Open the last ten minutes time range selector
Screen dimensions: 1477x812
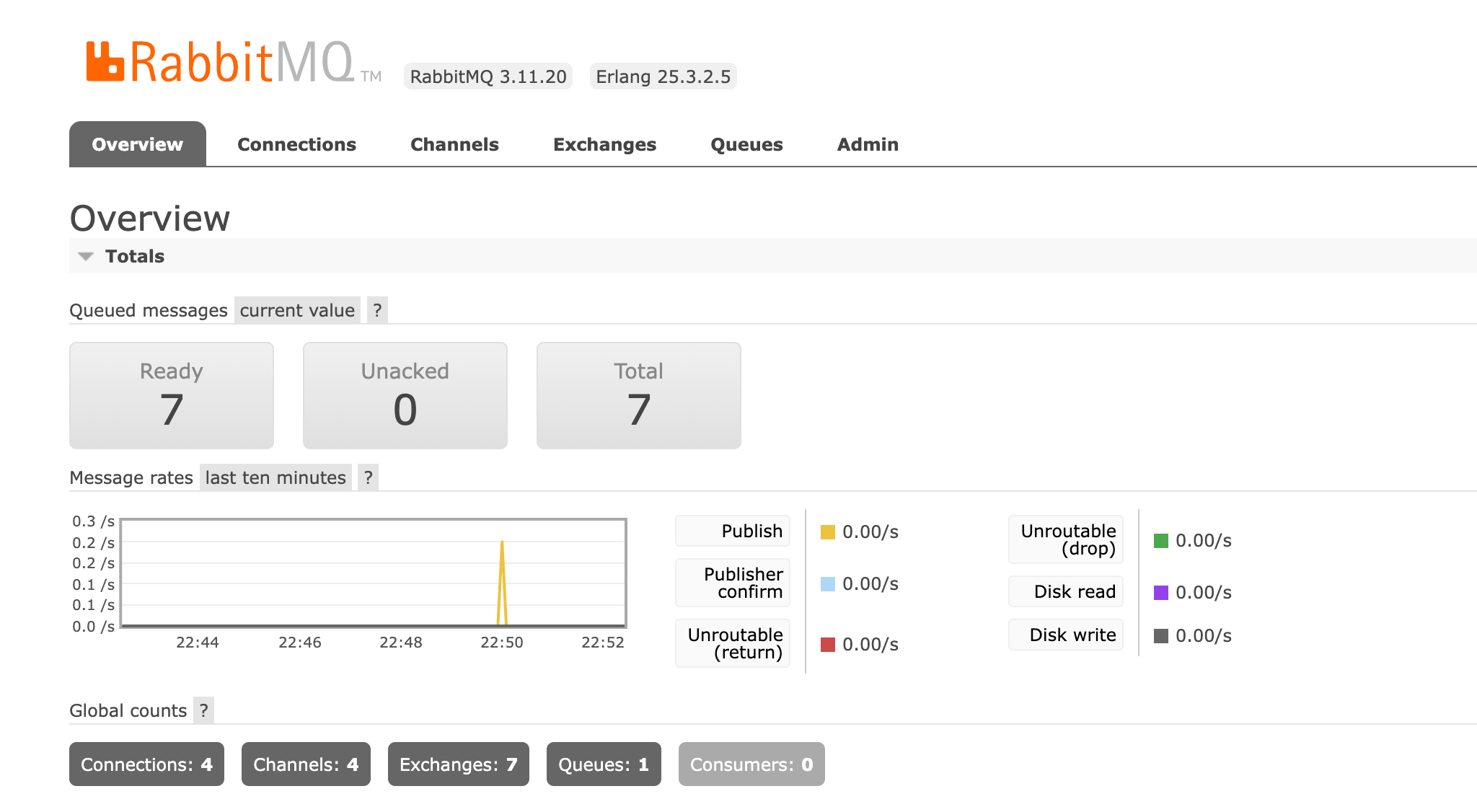pyautogui.click(x=275, y=477)
